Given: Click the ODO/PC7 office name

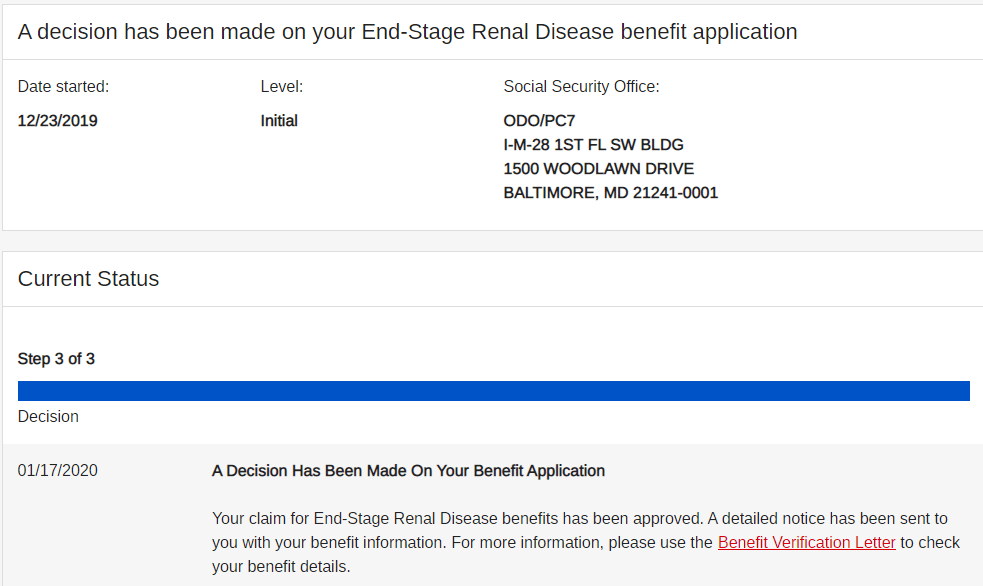Looking at the screenshot, I should [x=539, y=121].
